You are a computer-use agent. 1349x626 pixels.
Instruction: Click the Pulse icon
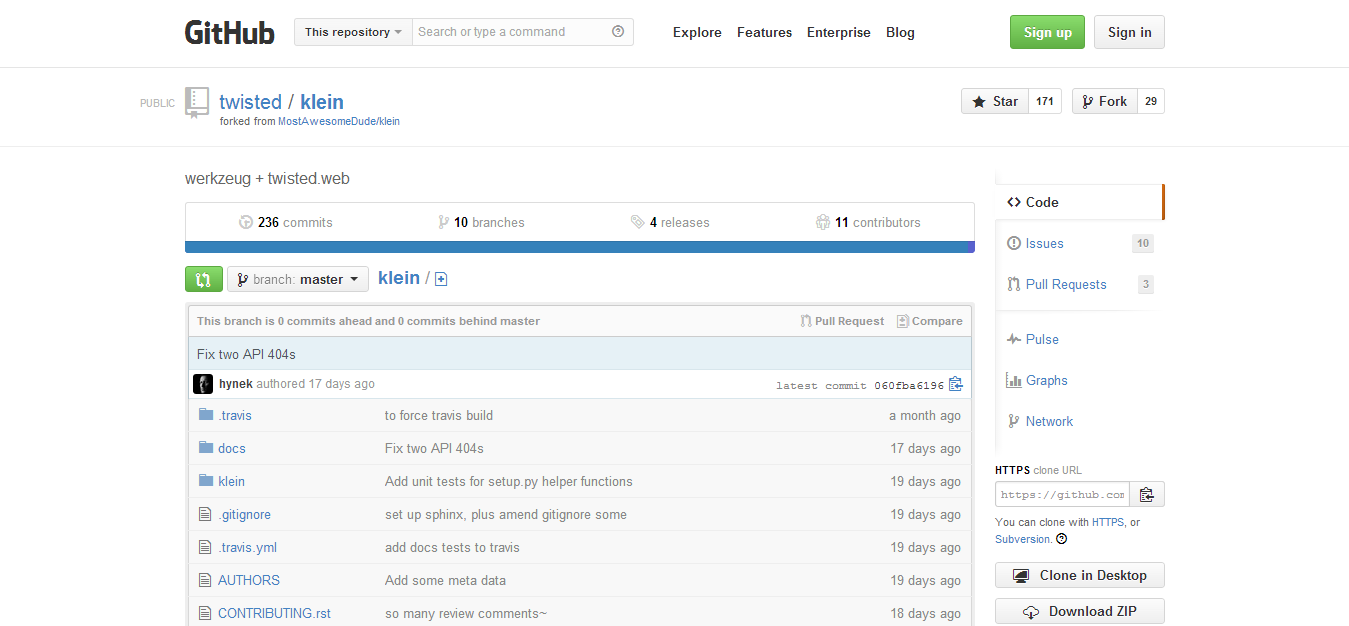click(1014, 339)
